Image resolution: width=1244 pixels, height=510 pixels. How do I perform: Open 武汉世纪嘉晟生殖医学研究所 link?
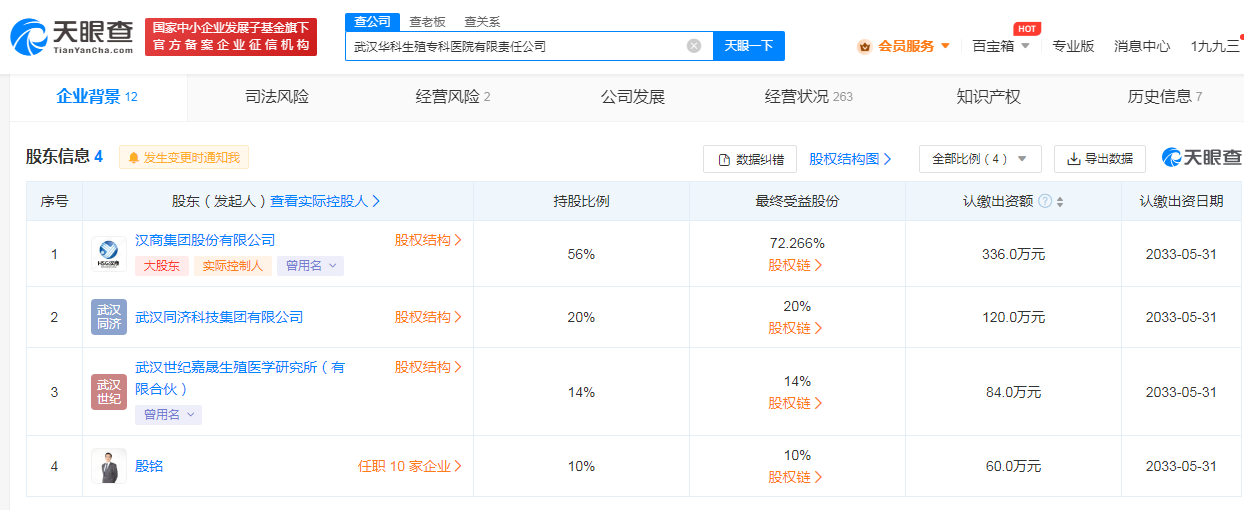pyautogui.click(x=240, y=378)
